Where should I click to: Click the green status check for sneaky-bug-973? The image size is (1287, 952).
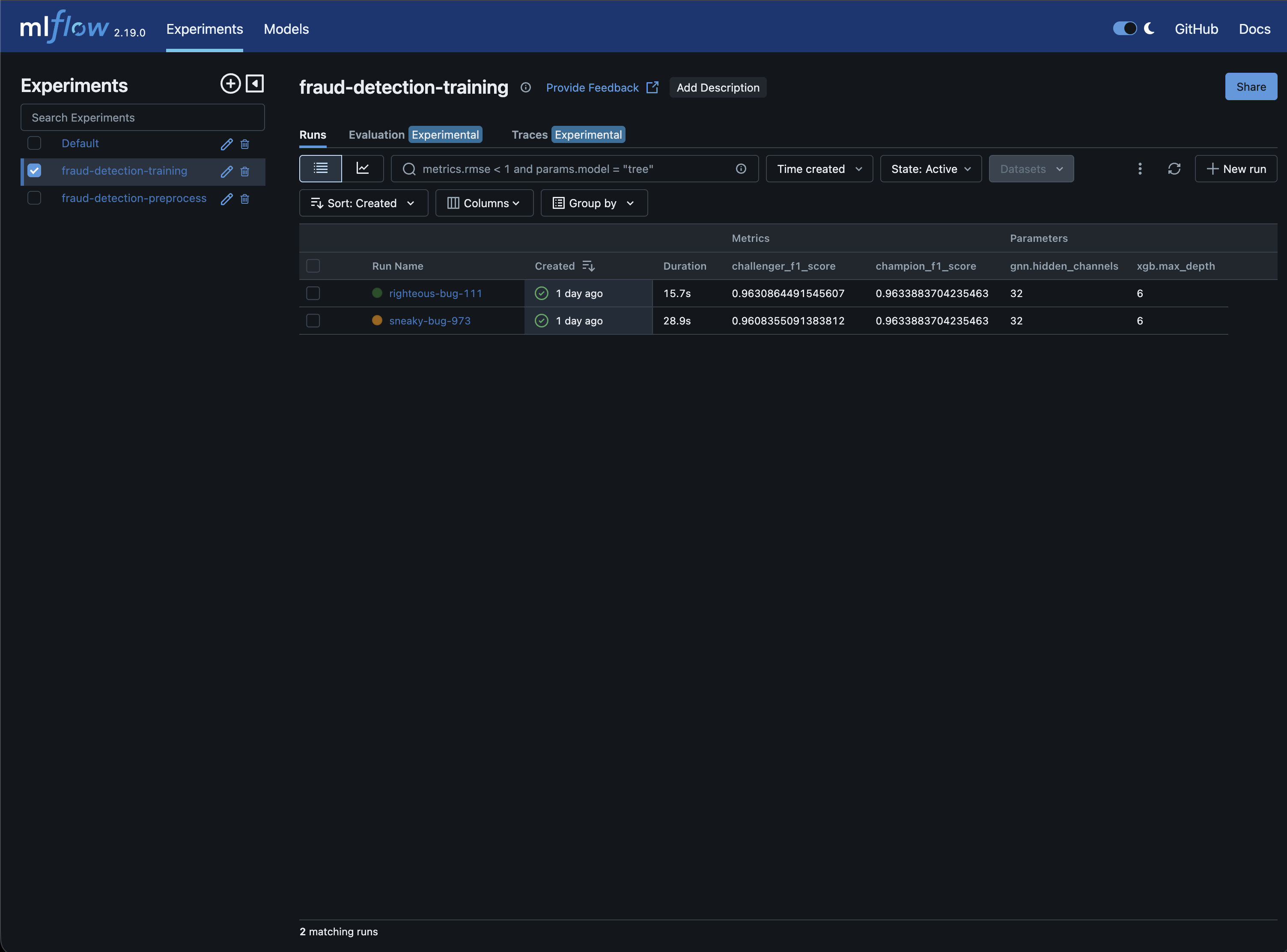click(x=542, y=321)
